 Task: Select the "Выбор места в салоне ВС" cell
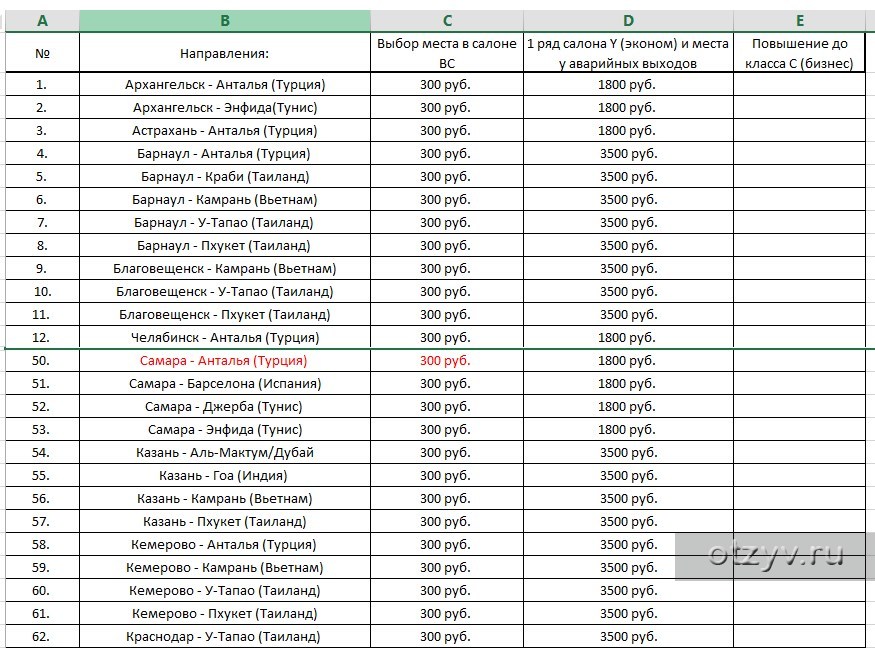[446, 53]
